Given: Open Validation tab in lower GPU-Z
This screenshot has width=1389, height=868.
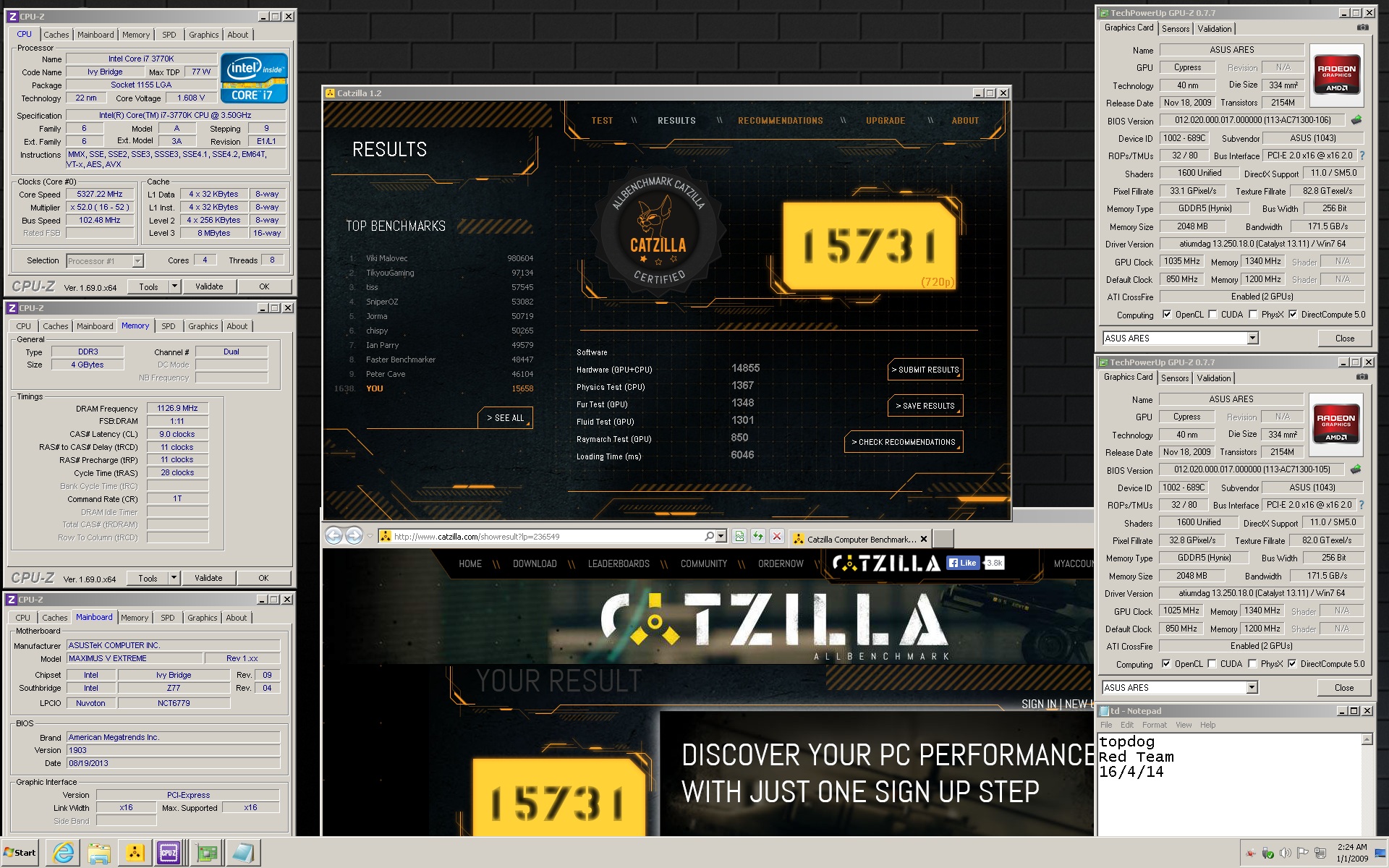Looking at the screenshot, I should (x=1214, y=378).
